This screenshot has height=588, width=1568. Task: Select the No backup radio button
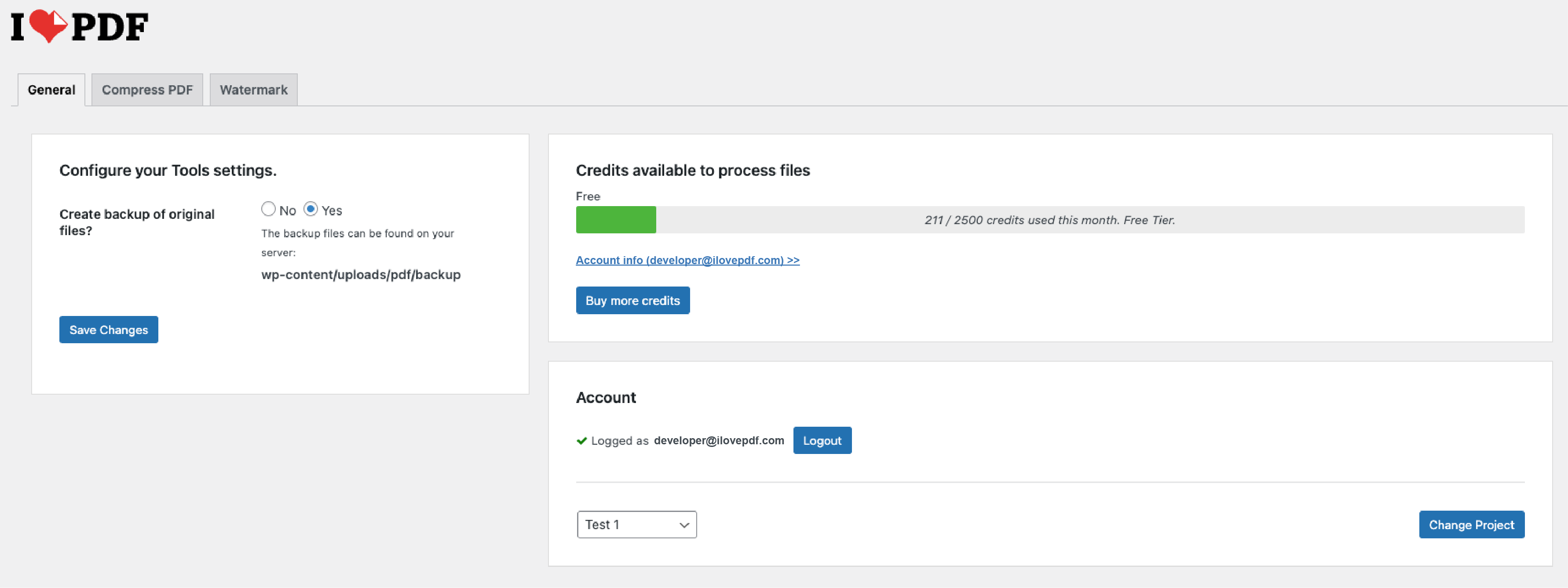(x=268, y=209)
